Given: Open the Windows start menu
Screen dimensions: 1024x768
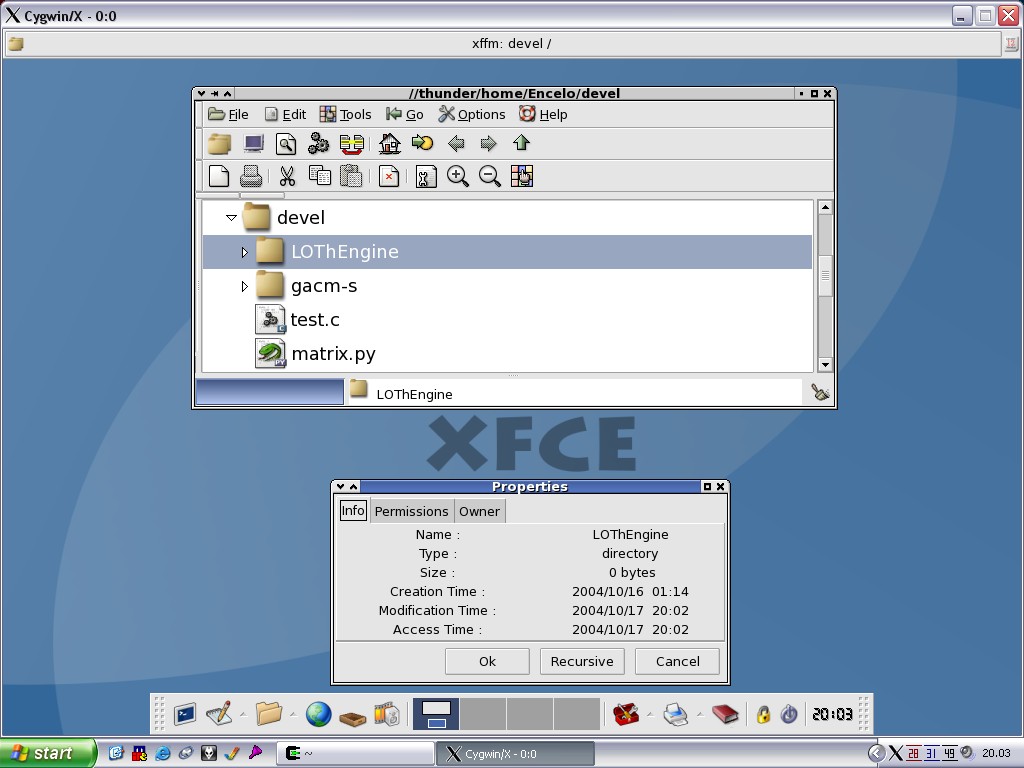Looking at the screenshot, I should click(x=47, y=754).
